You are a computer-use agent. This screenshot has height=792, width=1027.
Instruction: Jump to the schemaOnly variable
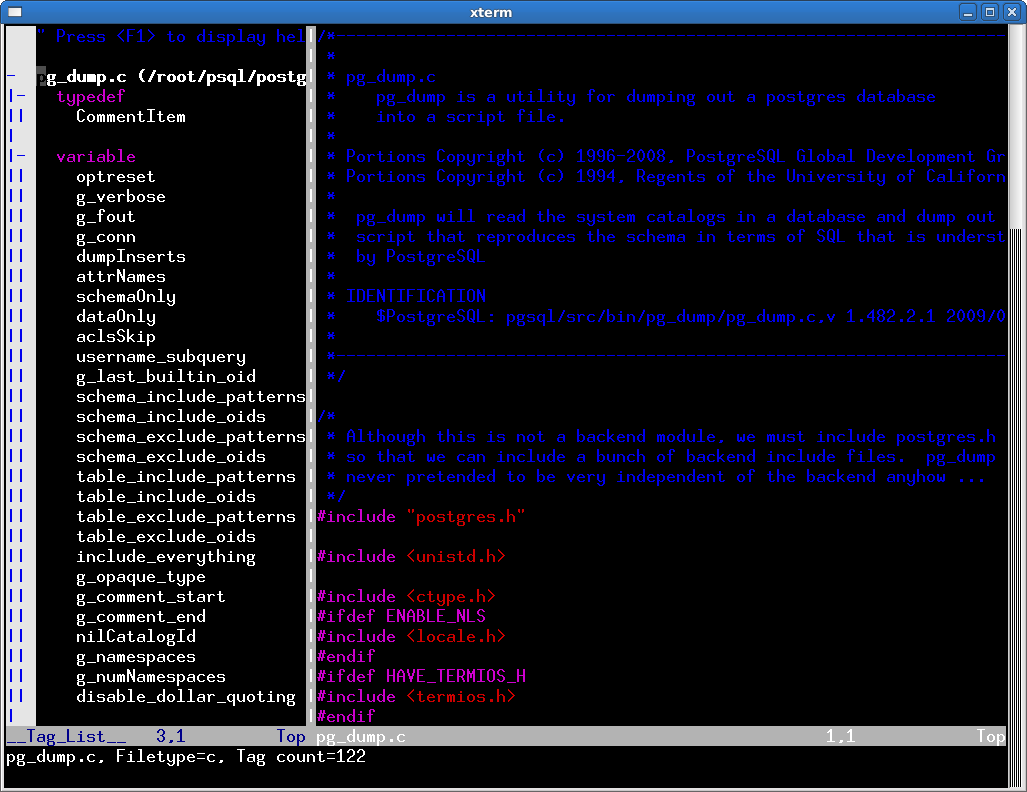(x=126, y=296)
